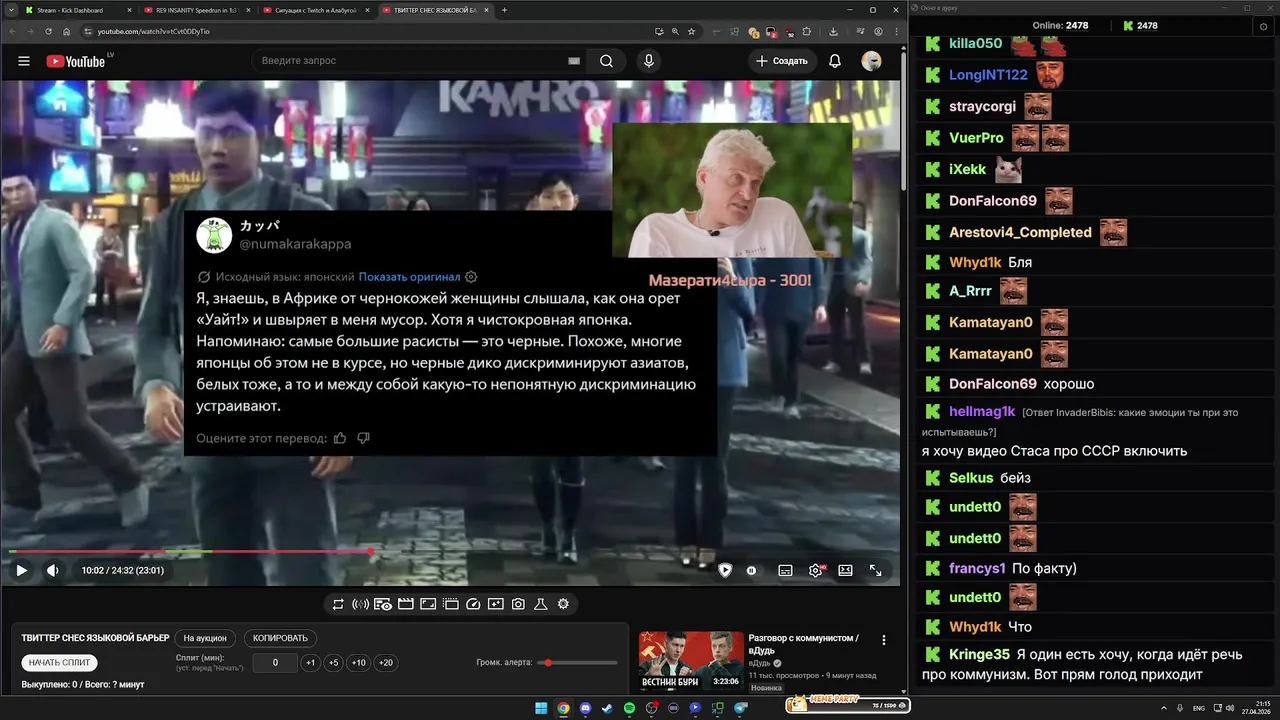Open a new browser tab
The height and width of the screenshot is (720, 1280).
pyautogui.click(x=504, y=10)
